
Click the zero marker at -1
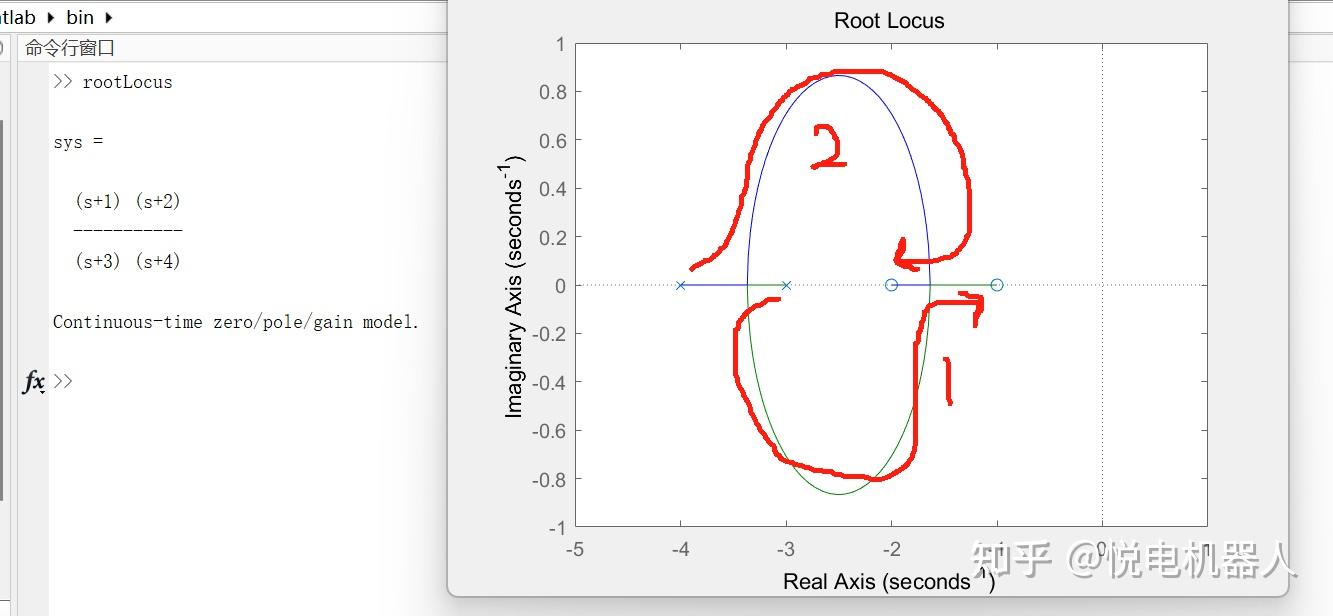(997, 285)
